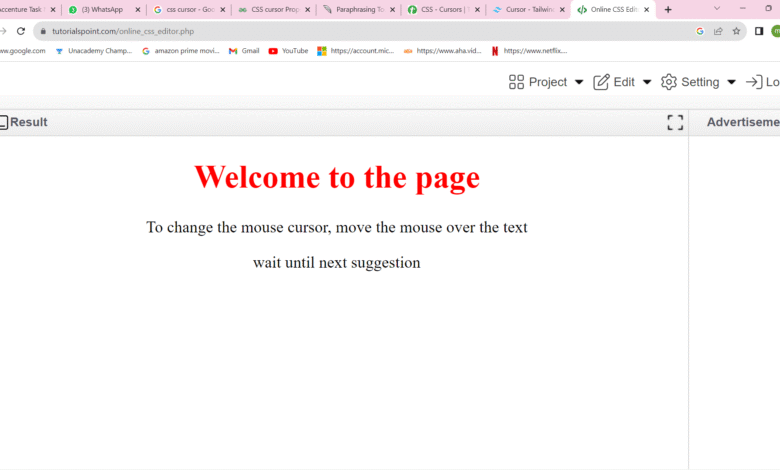Close the Cursor - Tailwind tab

coord(562,9)
